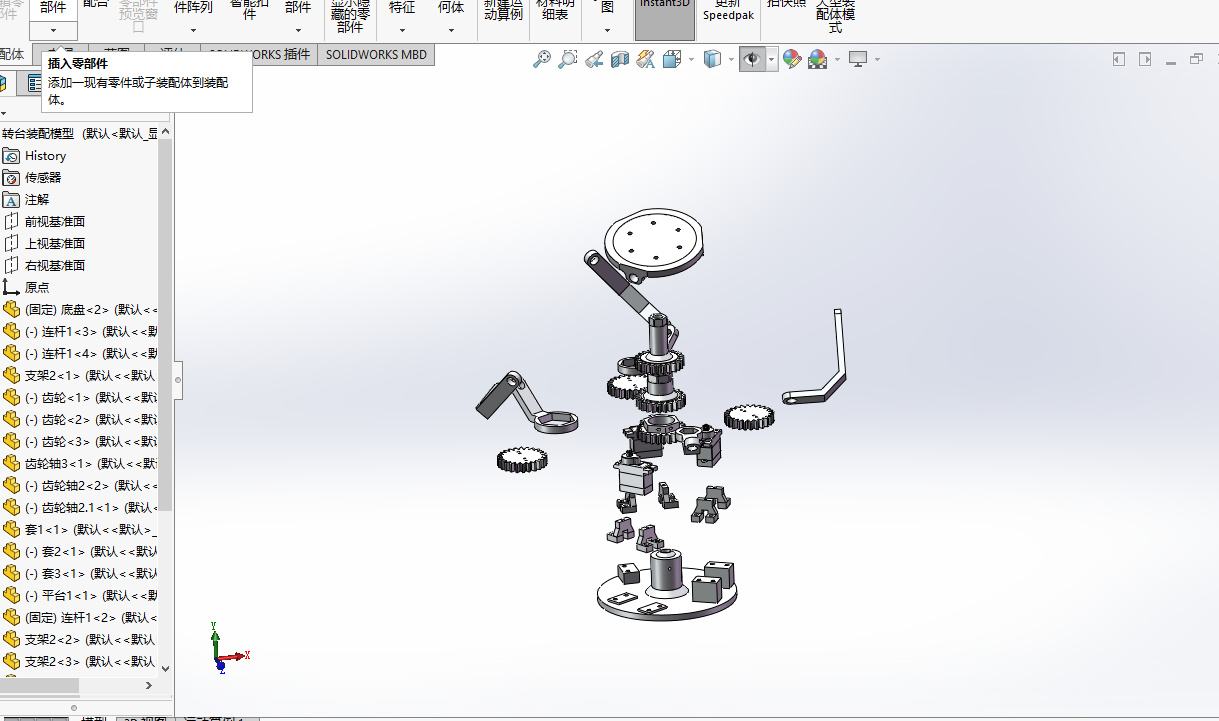Open the 特征 dropdown arrow
The image size is (1219, 721).
[402, 30]
